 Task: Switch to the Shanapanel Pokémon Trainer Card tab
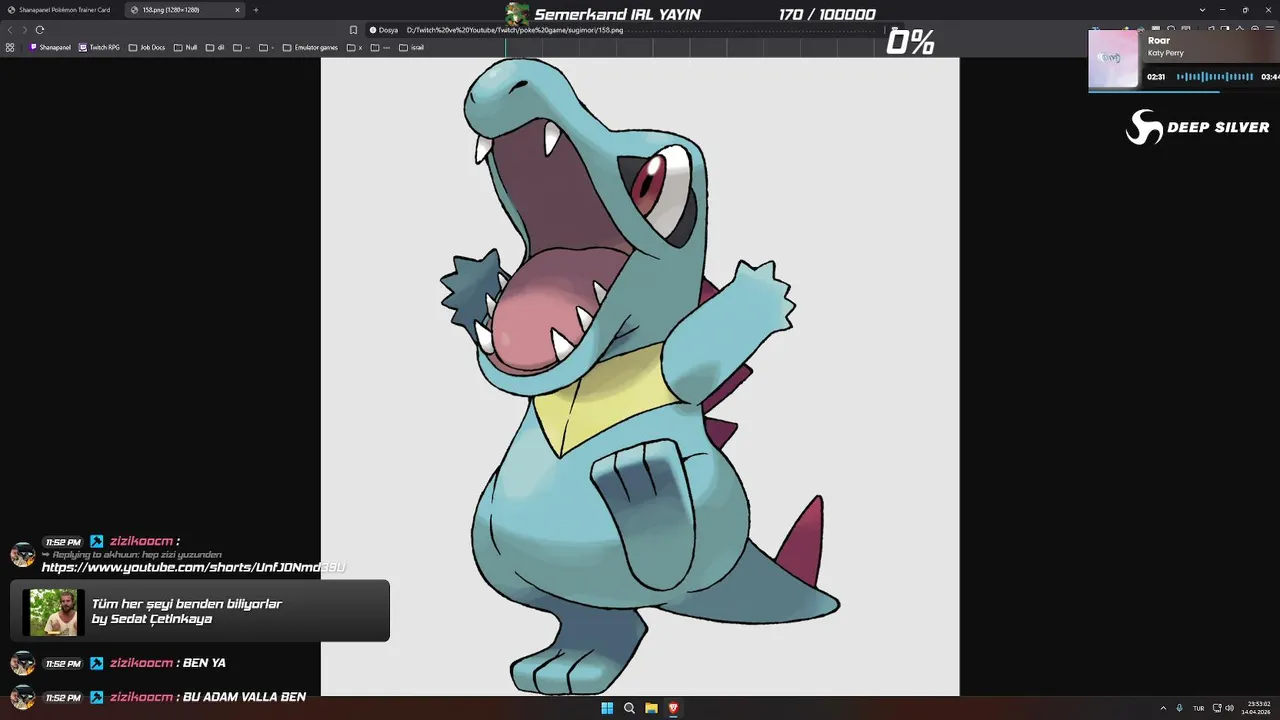62,10
